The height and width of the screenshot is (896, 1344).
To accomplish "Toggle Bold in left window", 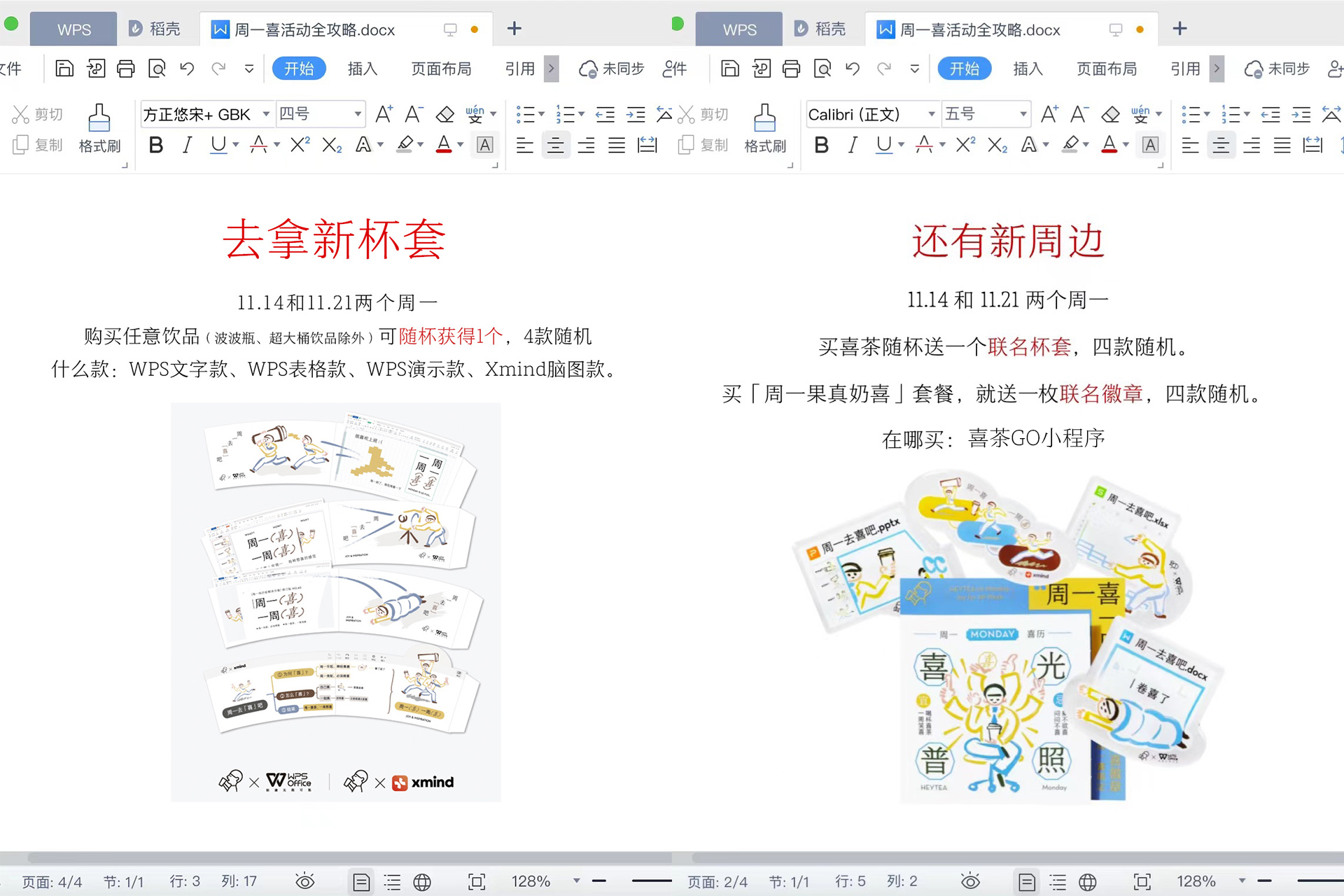I will coord(156,145).
